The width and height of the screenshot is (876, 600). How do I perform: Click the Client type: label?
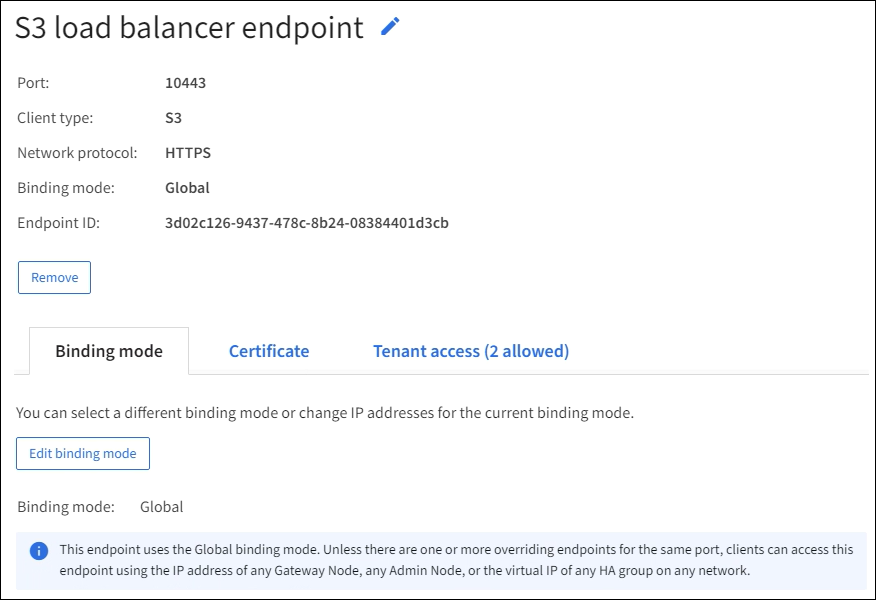[x=55, y=118]
